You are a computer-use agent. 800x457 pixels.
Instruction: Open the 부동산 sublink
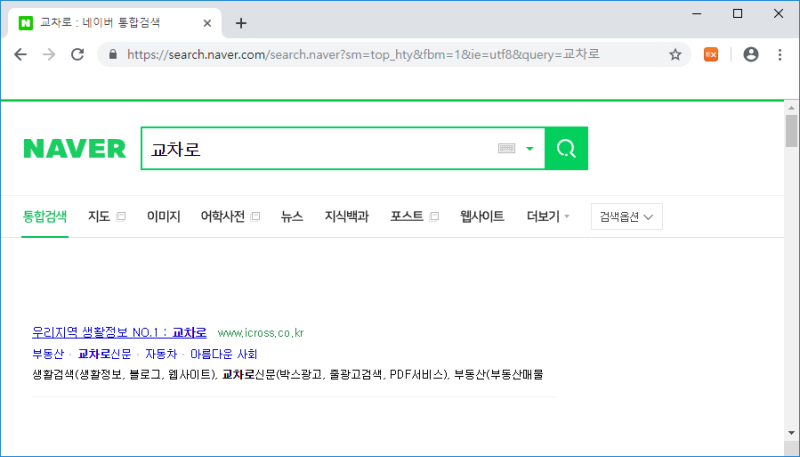pyautogui.click(x=48, y=354)
